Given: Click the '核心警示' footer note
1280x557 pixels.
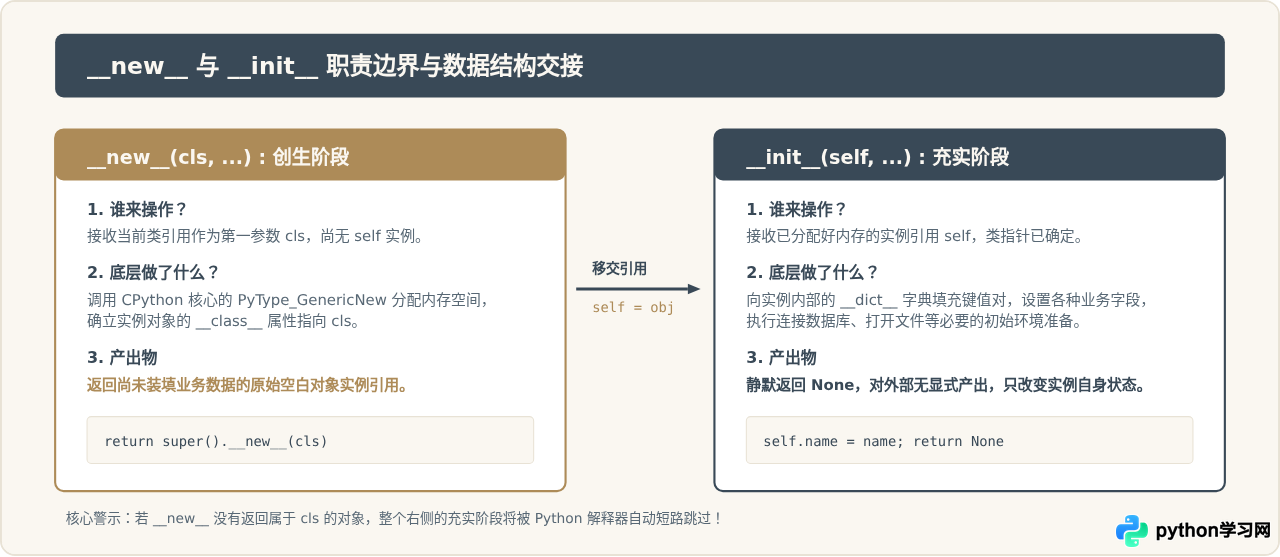Looking at the screenshot, I should 394,518.
